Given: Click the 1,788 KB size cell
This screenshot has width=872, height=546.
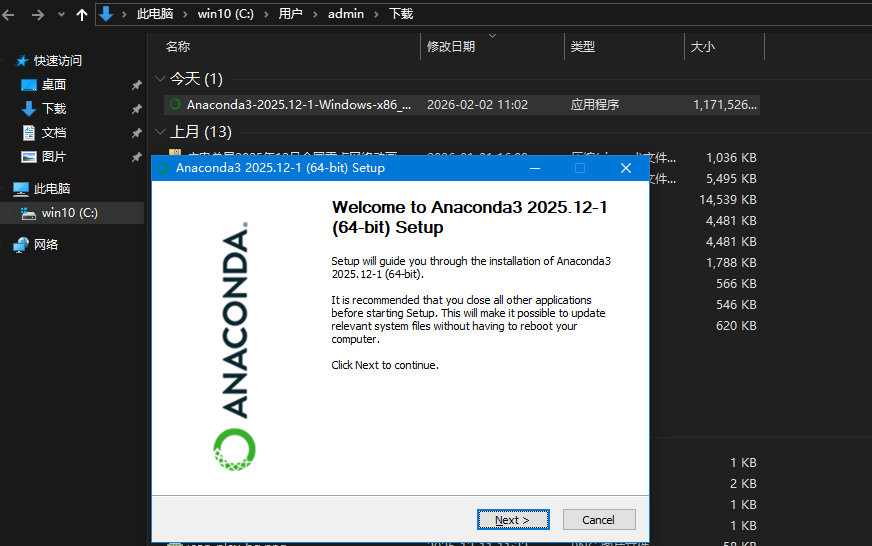Looking at the screenshot, I should pos(731,262).
